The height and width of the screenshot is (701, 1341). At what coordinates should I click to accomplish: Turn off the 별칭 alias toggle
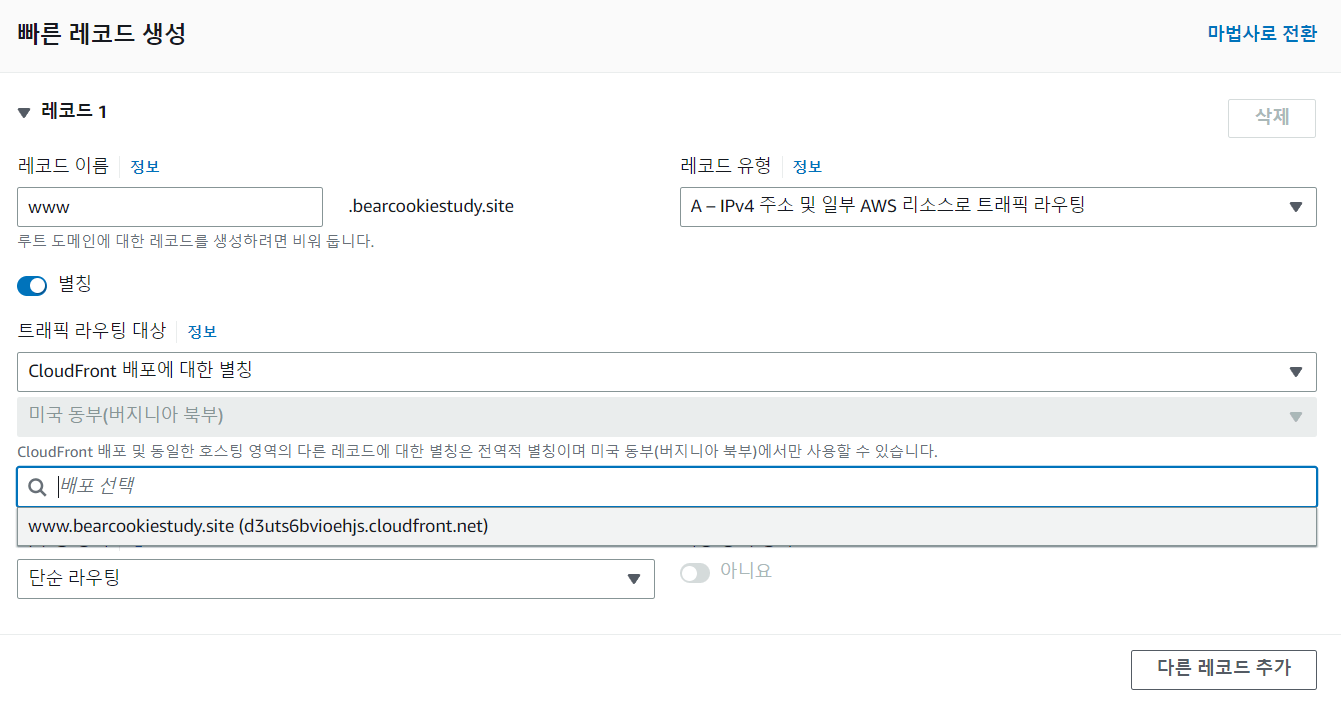[32, 285]
